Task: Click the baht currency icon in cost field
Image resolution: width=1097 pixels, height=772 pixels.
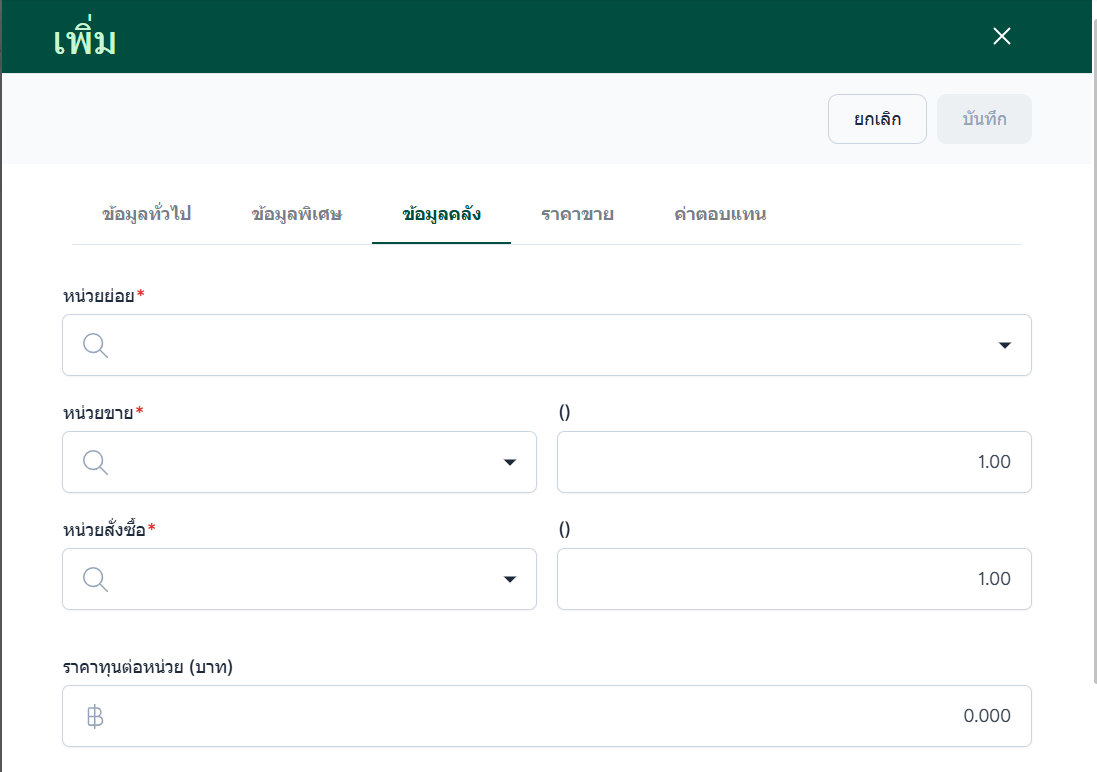Action: coord(95,717)
